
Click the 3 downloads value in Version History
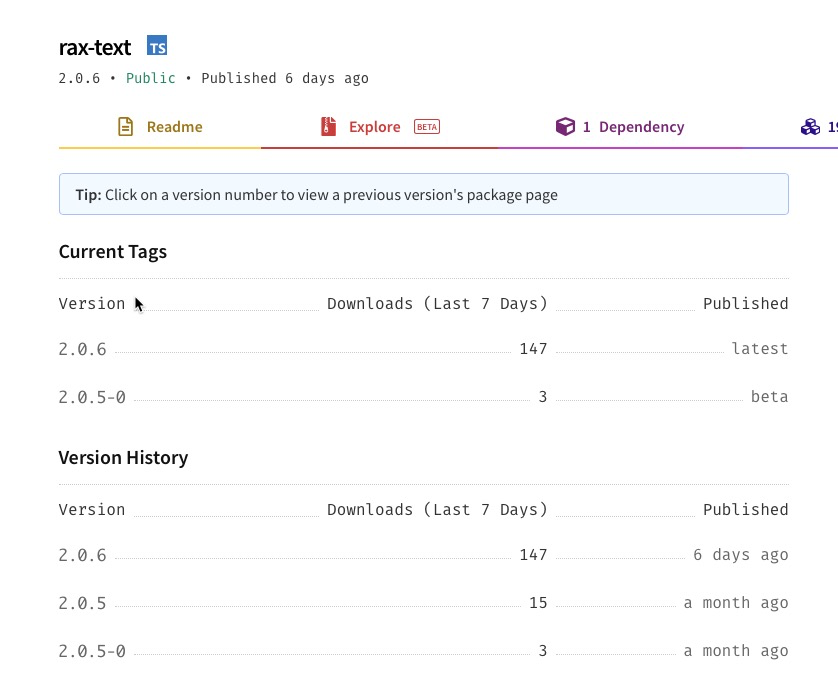(542, 651)
